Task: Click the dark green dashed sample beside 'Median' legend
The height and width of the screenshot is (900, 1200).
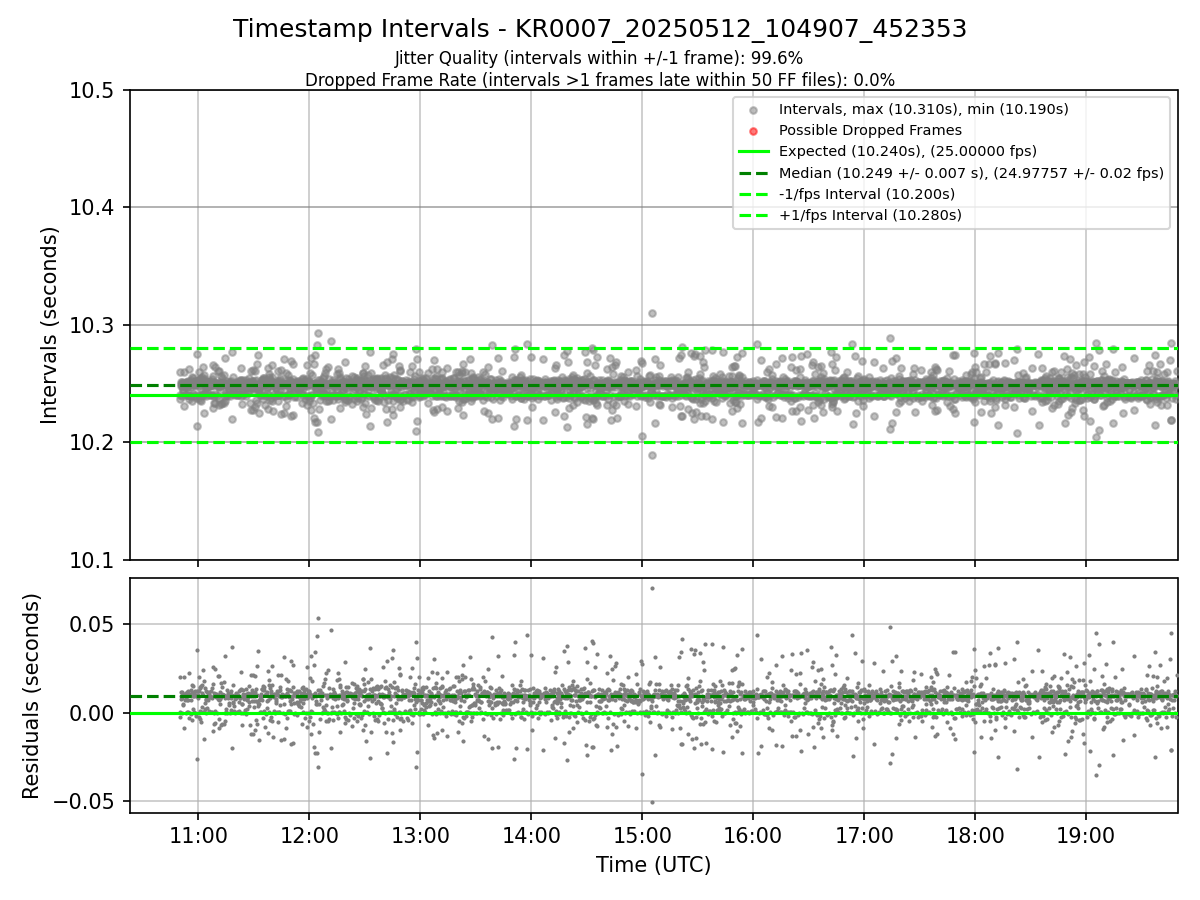Action: click(x=754, y=173)
